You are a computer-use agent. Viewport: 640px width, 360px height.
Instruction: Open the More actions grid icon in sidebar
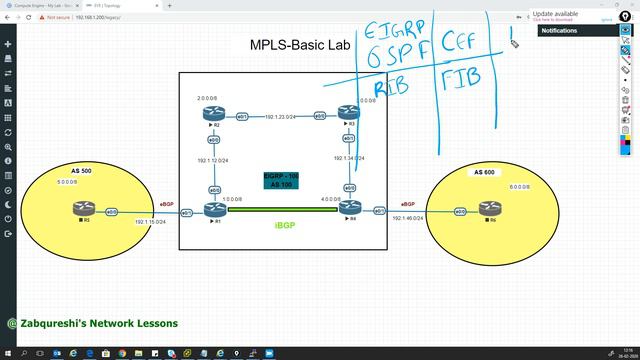point(8,118)
